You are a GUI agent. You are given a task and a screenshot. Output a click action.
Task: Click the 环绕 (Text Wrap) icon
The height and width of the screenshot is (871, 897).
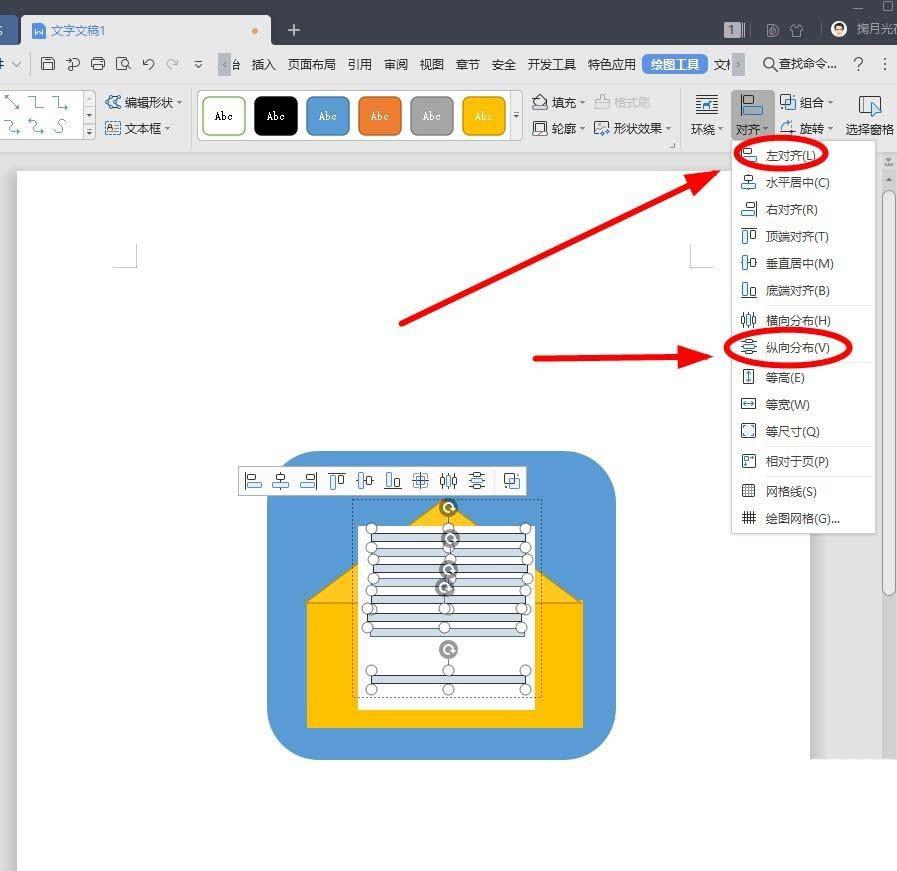tap(705, 103)
